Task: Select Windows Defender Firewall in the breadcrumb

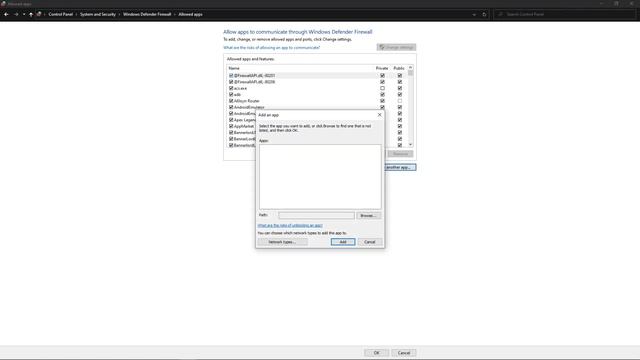Action: coord(147,14)
